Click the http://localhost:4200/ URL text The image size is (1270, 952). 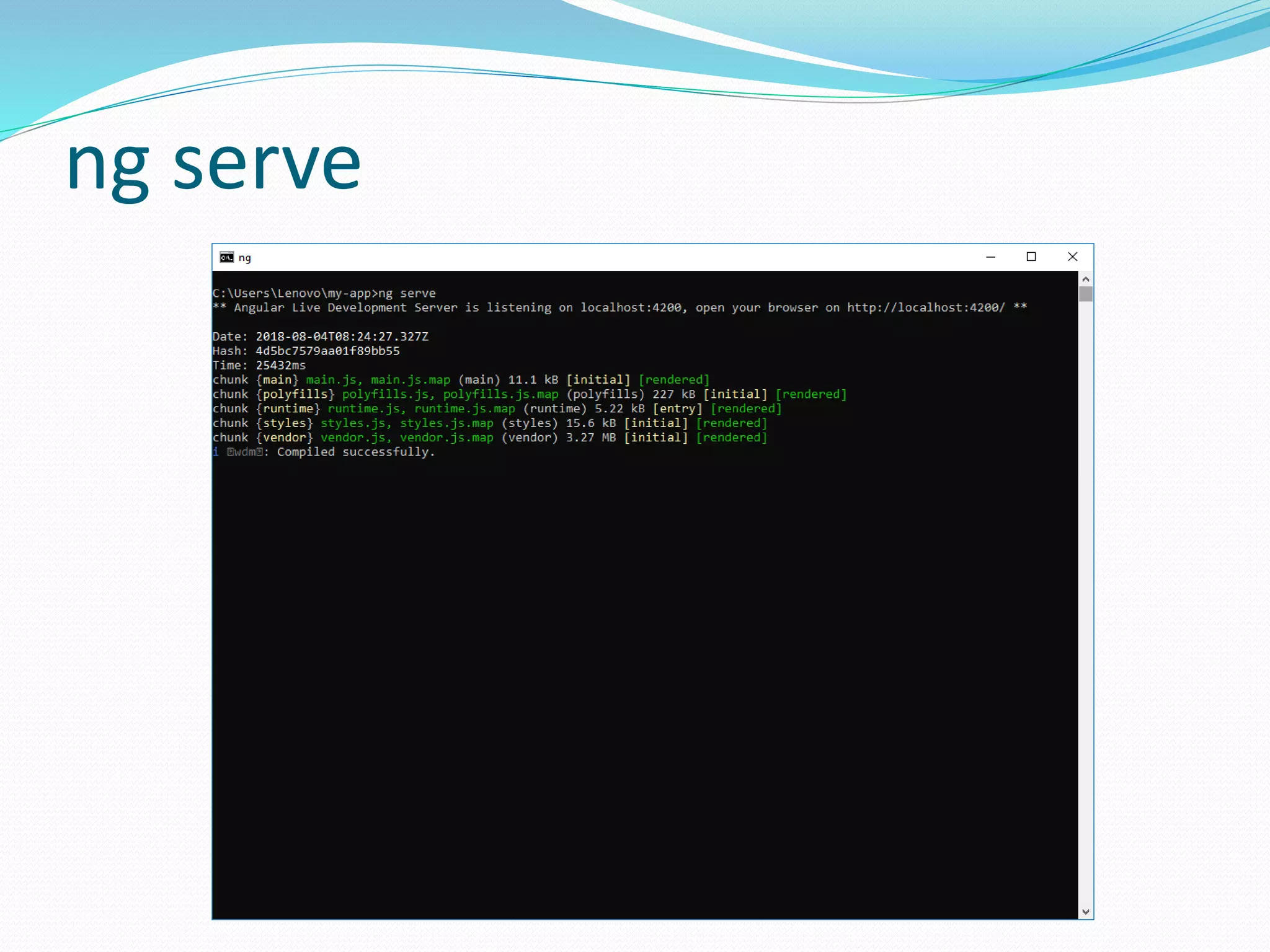[926, 307]
